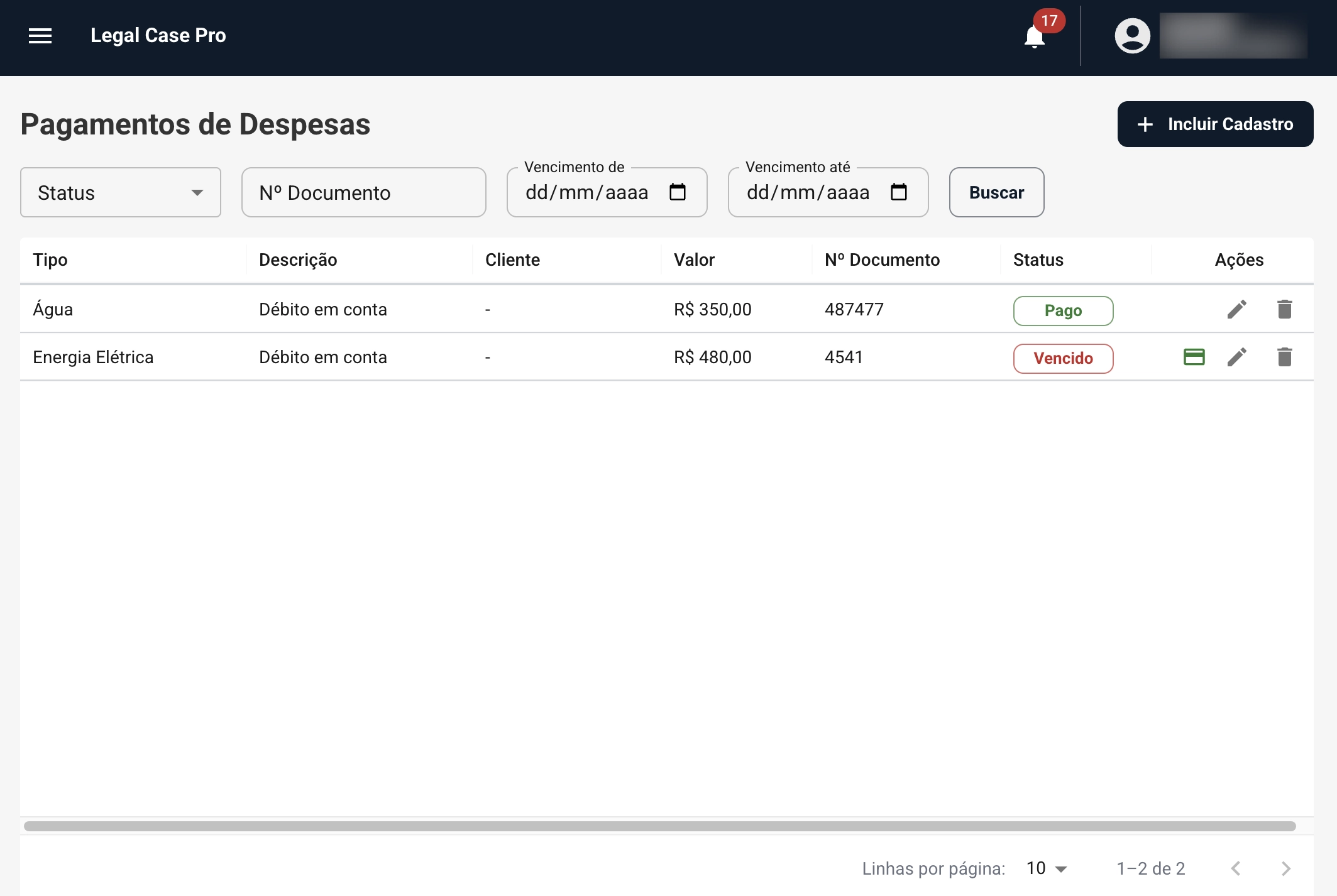
Task: Click the horizontal table scrollbar
Action: tap(660, 826)
